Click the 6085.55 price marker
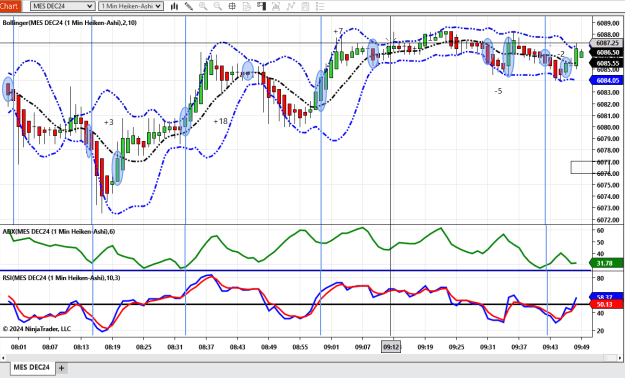The width and height of the screenshot is (625, 378). pos(607,63)
